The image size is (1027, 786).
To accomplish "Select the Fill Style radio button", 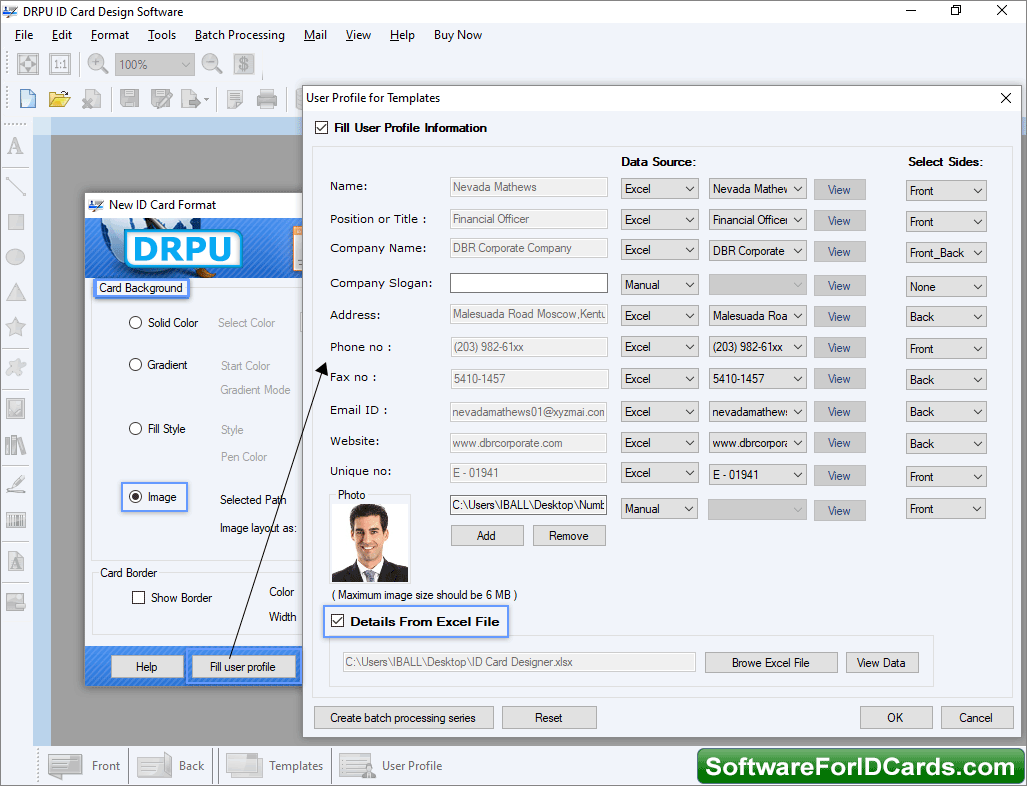I will (x=135, y=428).
